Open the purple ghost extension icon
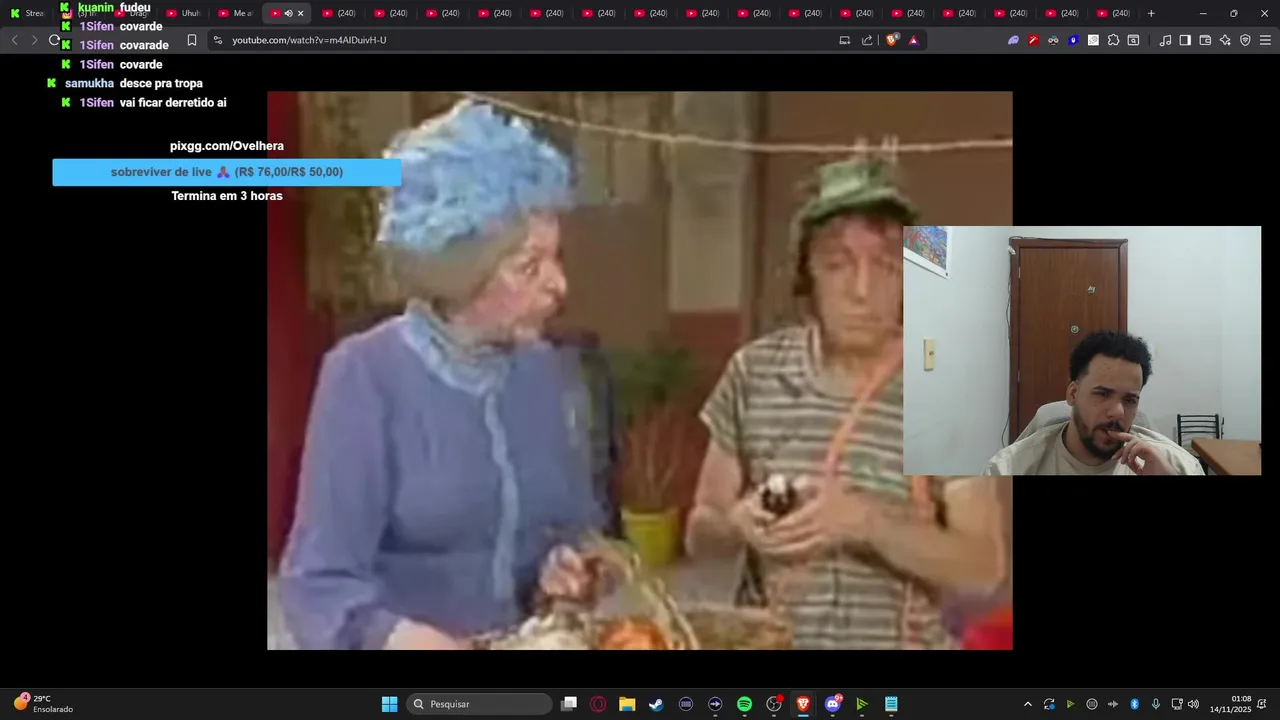Screen dimensions: 1280x720 1013,40
